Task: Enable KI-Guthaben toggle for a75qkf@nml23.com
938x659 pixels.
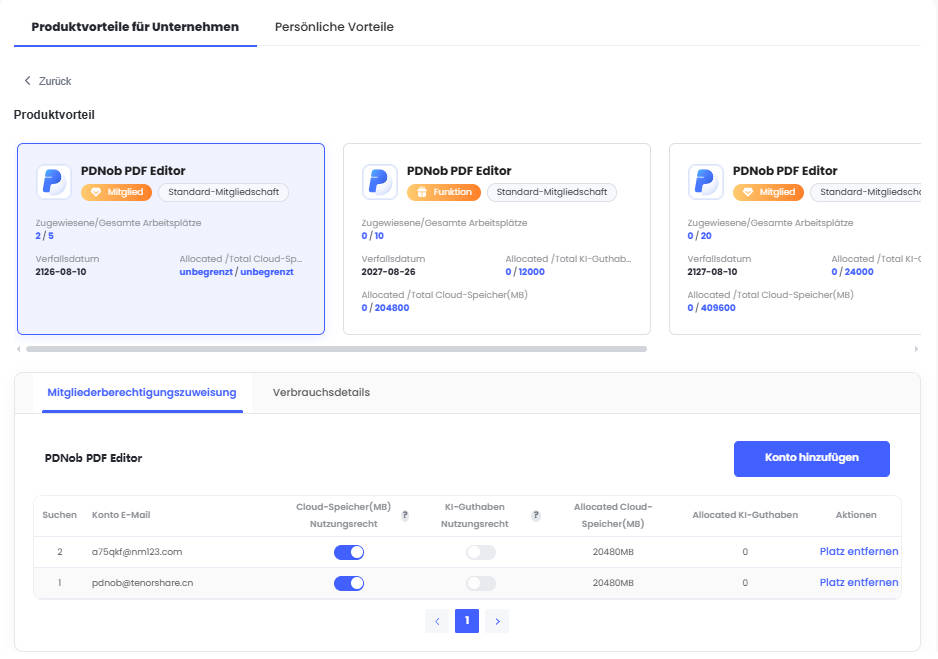Action: click(x=481, y=552)
